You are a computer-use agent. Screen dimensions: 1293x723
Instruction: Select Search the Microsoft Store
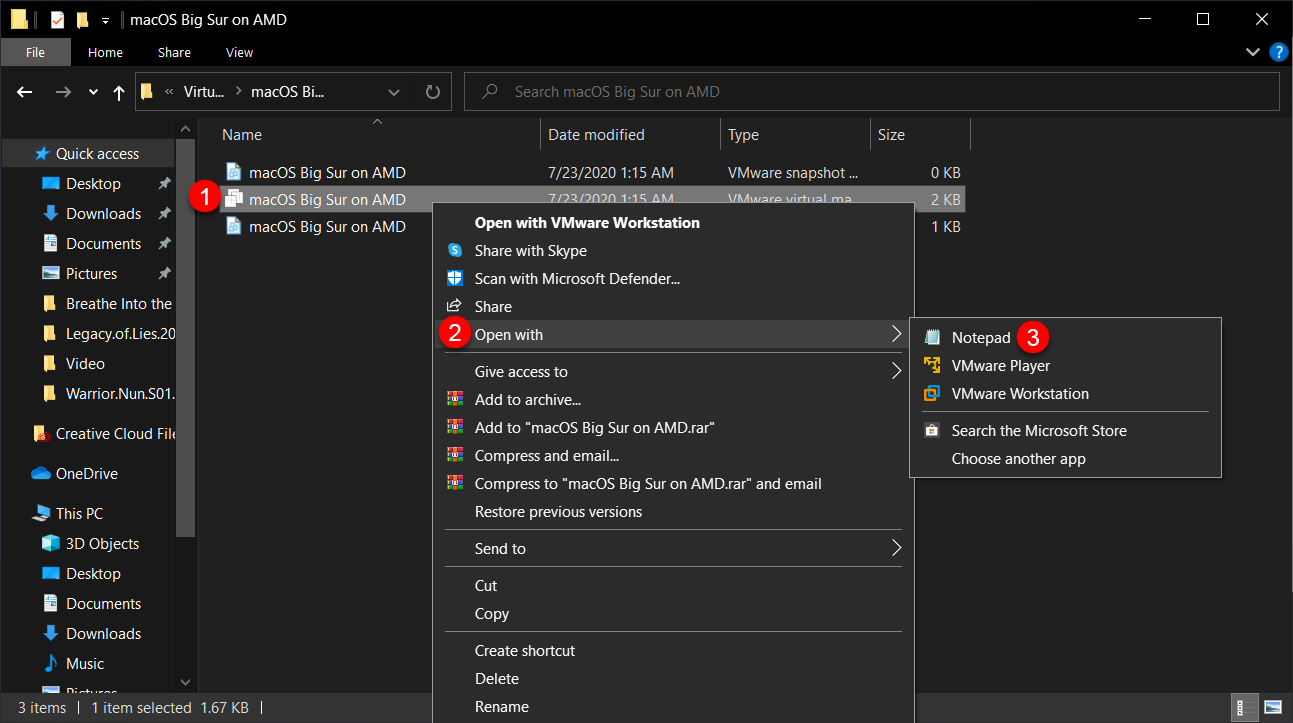[x=1065, y=431]
